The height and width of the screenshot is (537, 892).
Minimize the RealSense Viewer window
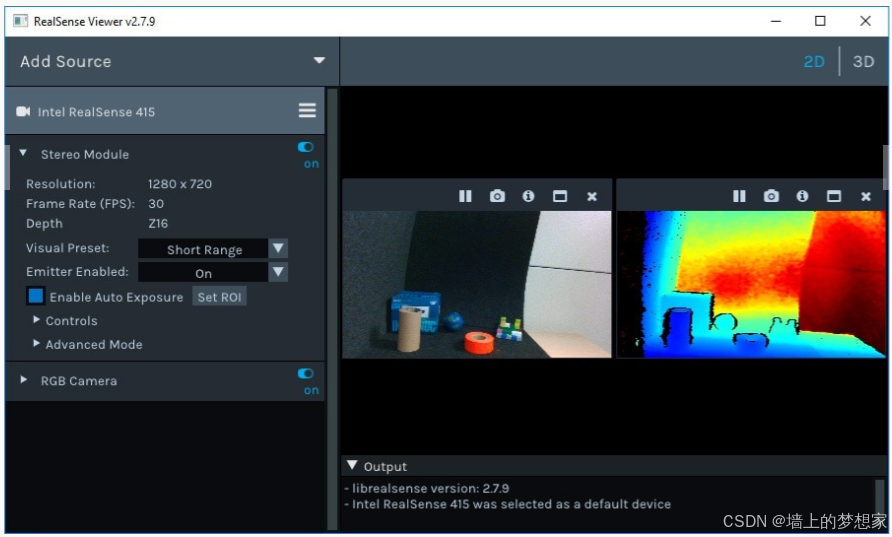coord(775,21)
